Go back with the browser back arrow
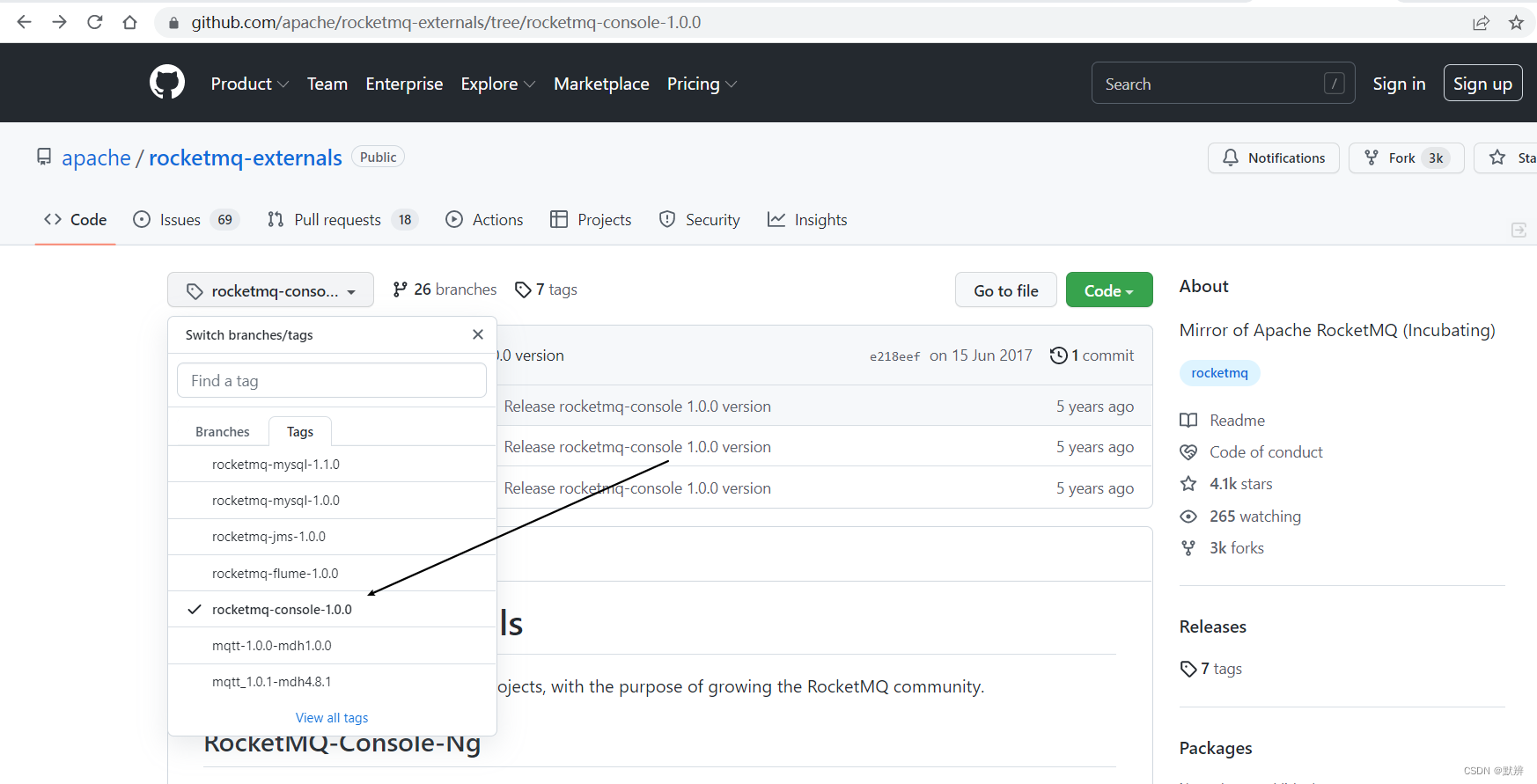The image size is (1537, 784). (x=24, y=22)
